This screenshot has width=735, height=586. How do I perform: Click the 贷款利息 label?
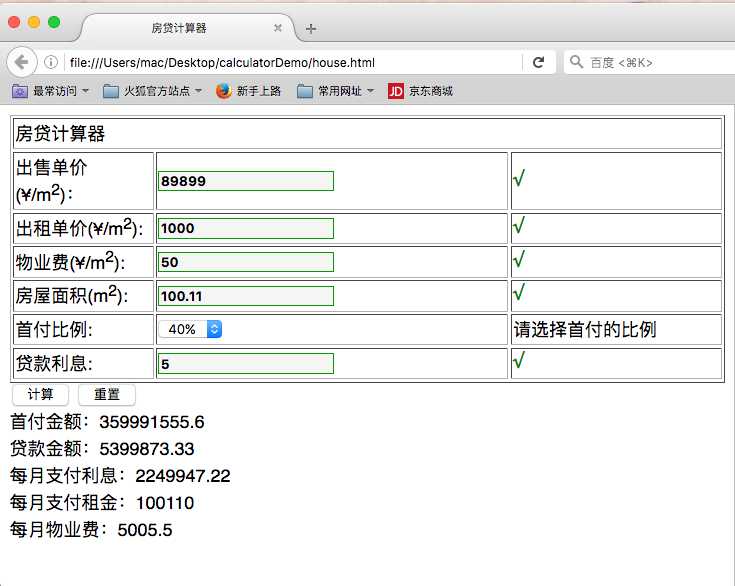coord(54,363)
